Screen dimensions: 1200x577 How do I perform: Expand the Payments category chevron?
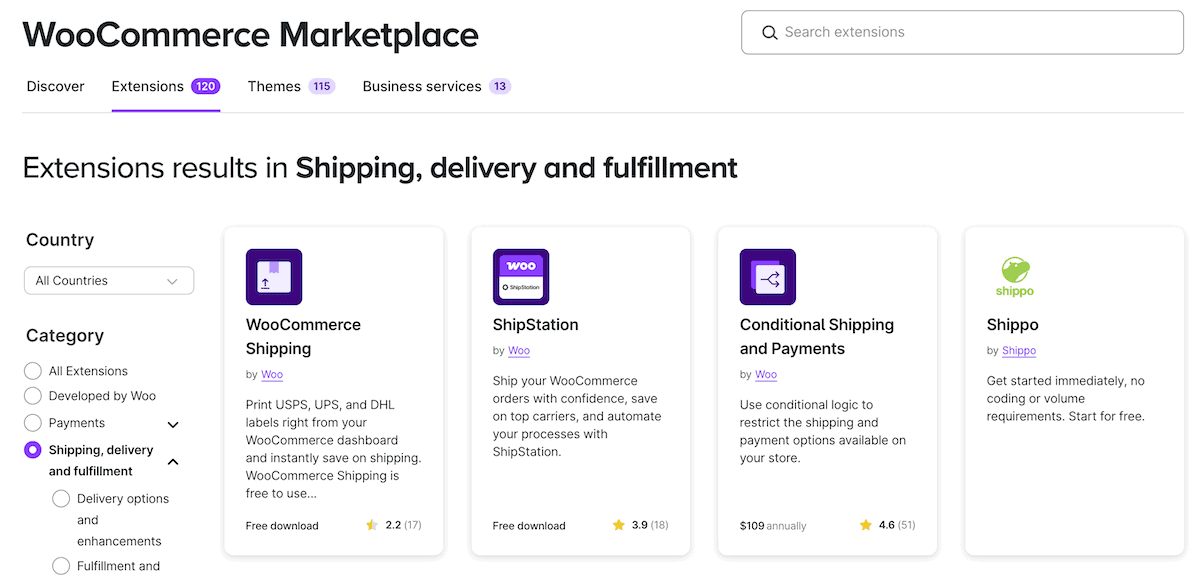172,424
